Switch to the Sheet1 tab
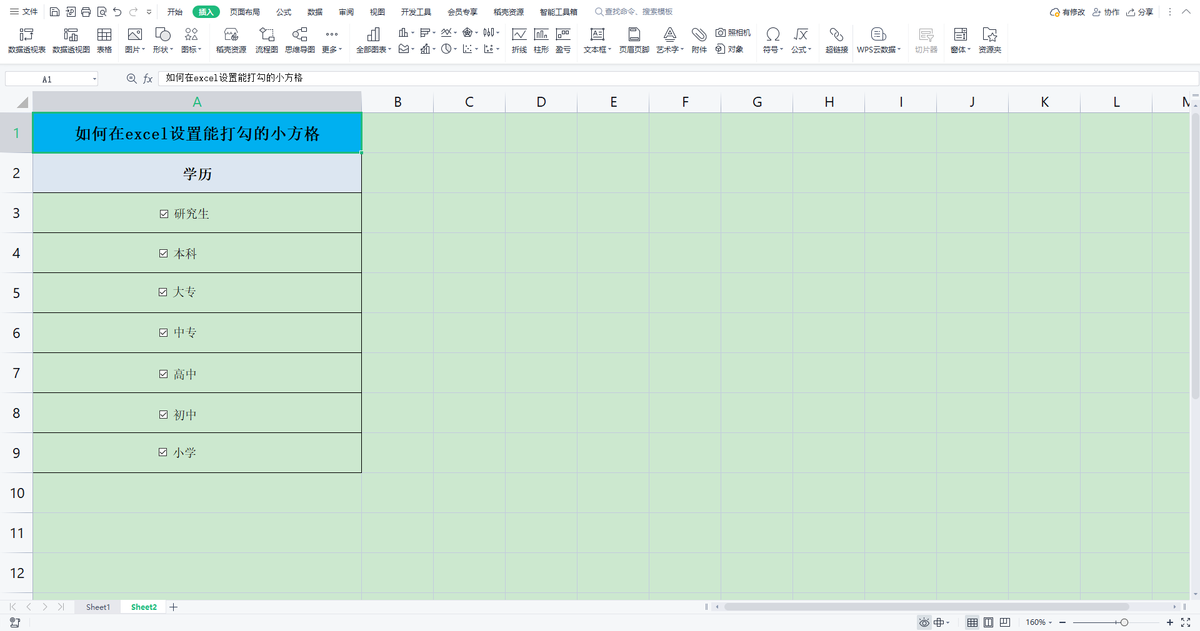The image size is (1200, 631). pyautogui.click(x=98, y=607)
